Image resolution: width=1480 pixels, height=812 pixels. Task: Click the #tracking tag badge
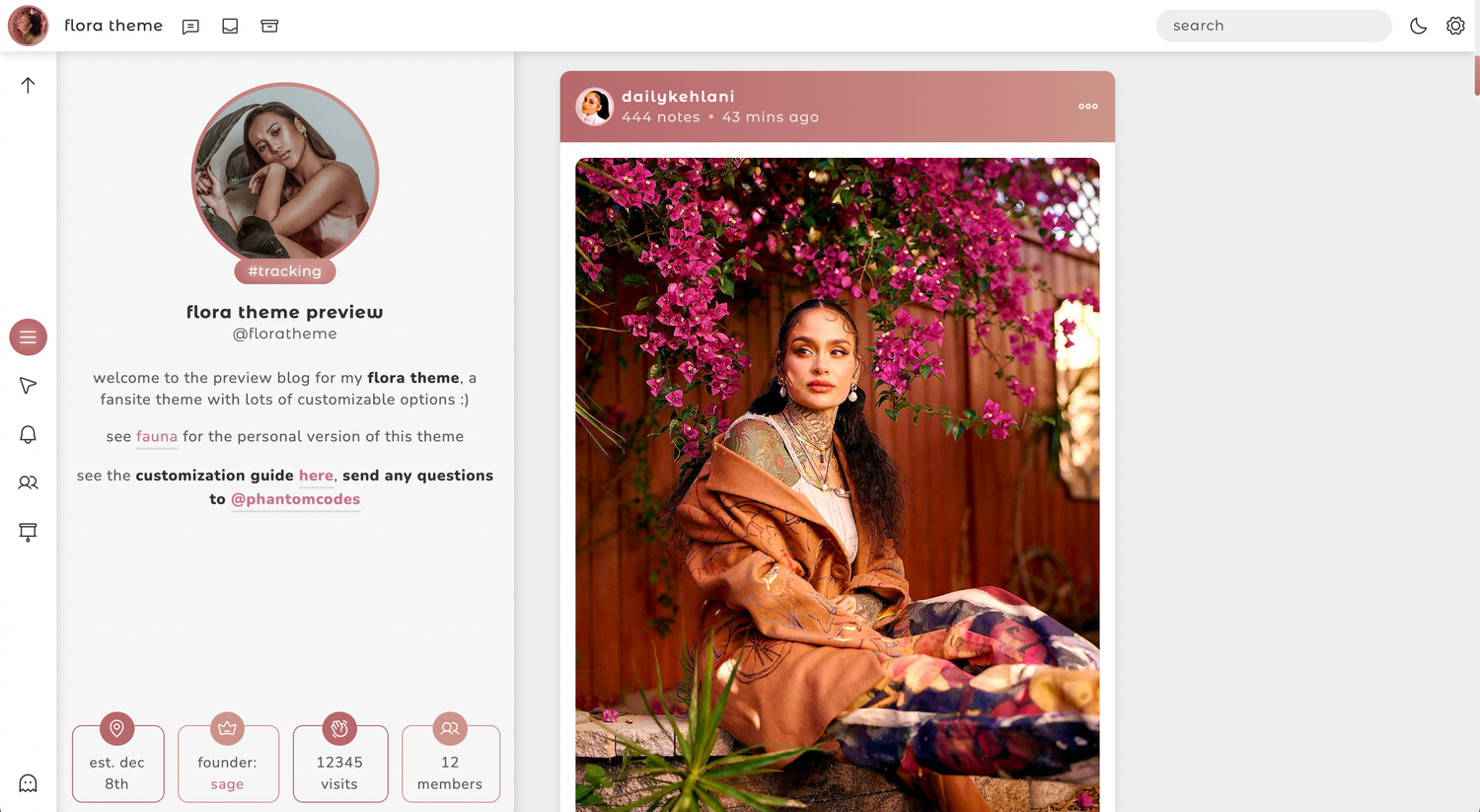(x=284, y=271)
